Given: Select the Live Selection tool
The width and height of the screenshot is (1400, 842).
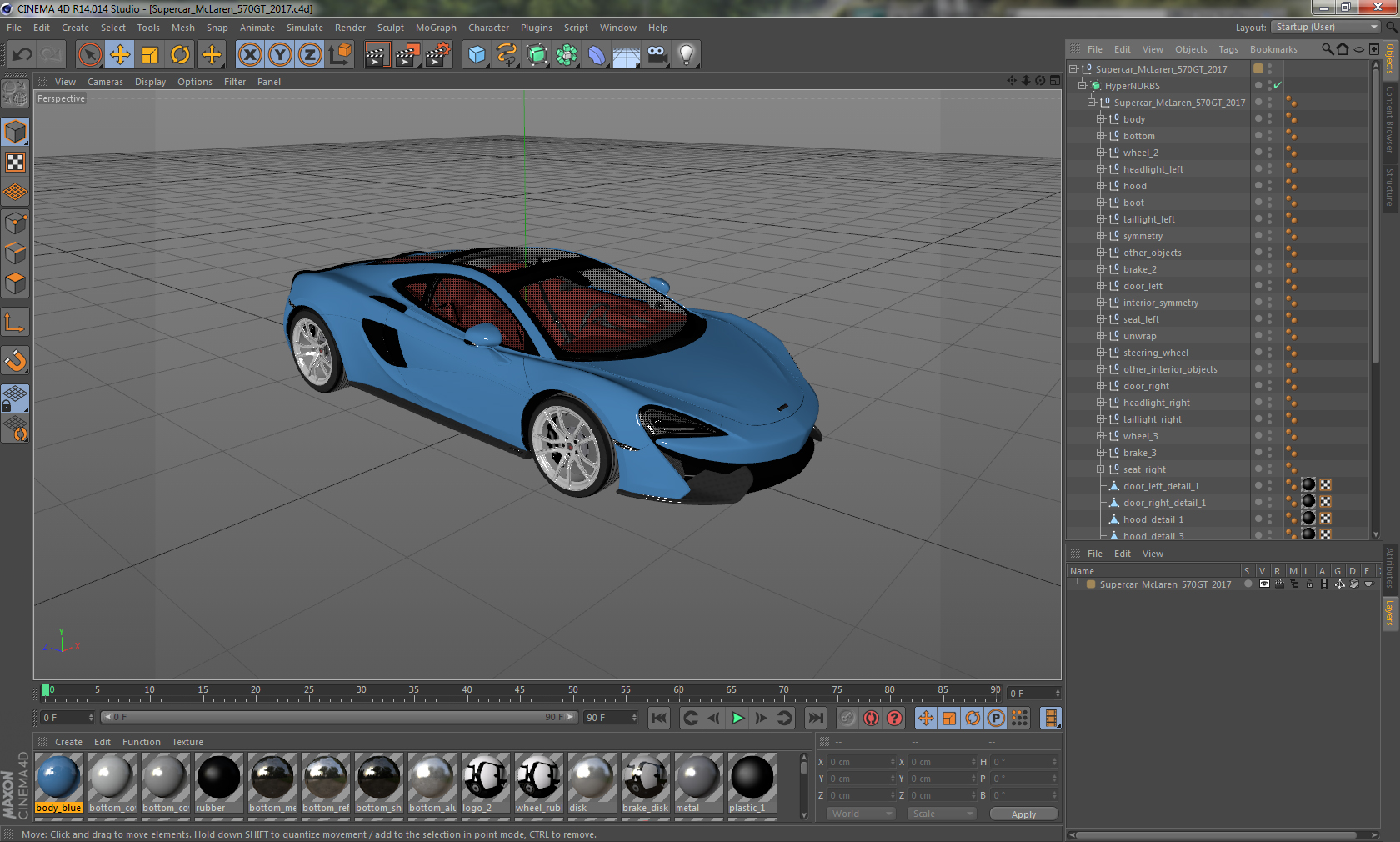Looking at the screenshot, I should click(x=90, y=55).
